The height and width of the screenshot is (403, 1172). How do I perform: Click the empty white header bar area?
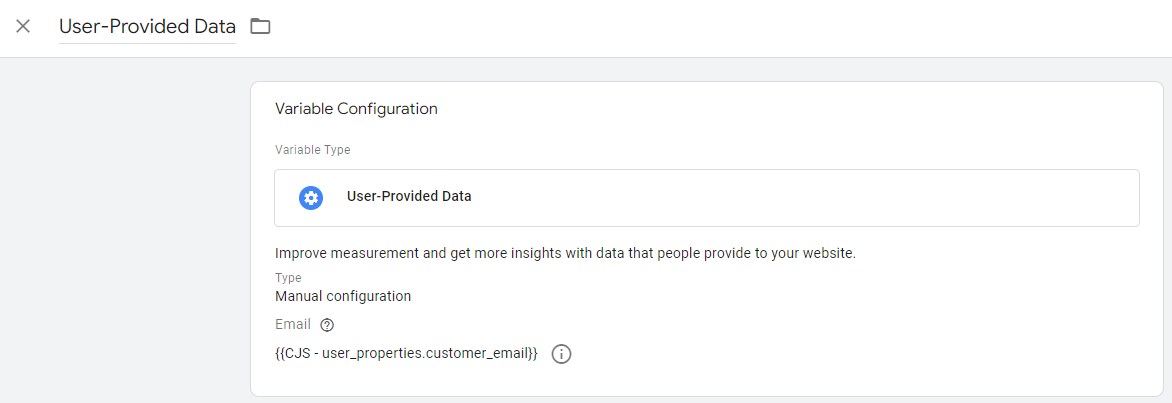pos(700,27)
